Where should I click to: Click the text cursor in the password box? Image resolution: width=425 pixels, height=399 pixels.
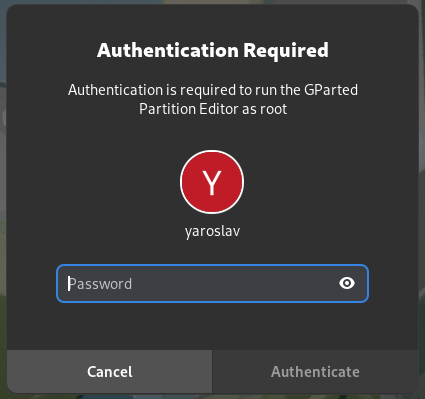69,284
